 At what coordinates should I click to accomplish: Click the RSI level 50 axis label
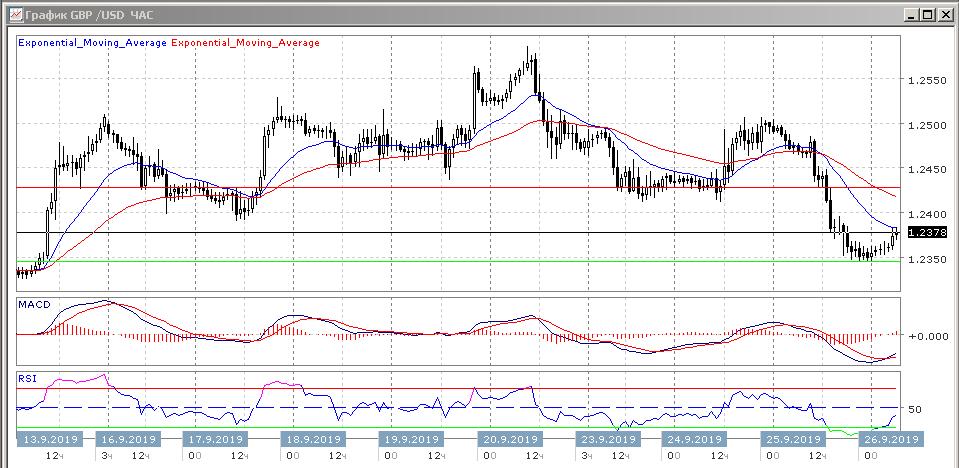tap(913, 410)
